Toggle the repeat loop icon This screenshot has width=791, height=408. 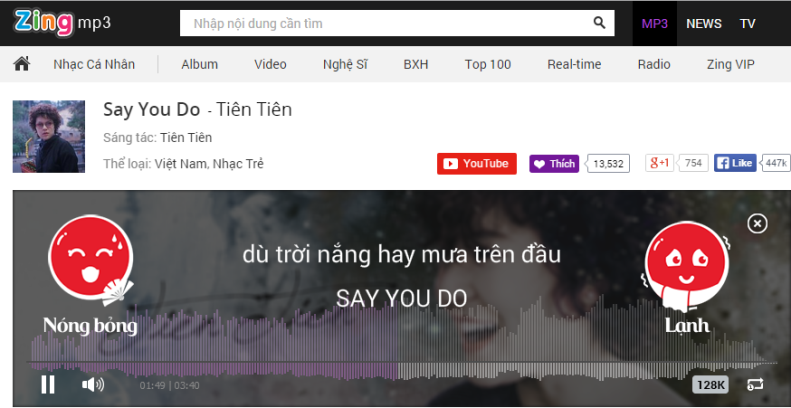(755, 385)
